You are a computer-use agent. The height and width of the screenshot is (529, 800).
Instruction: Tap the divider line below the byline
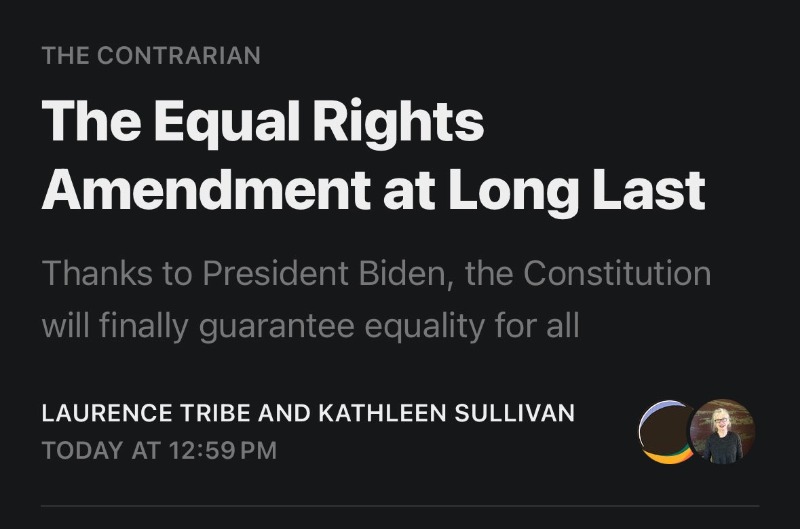[400, 506]
